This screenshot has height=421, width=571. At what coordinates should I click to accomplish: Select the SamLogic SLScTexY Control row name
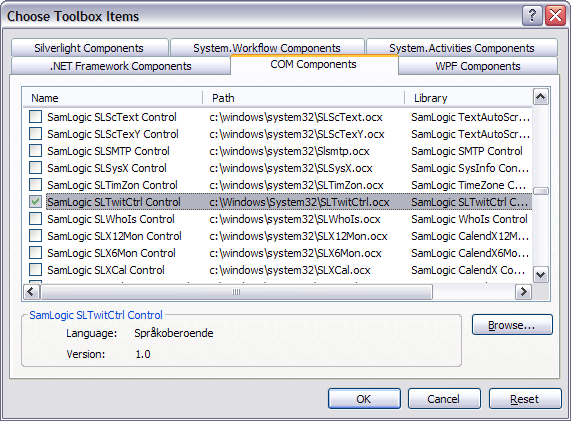pos(113,134)
